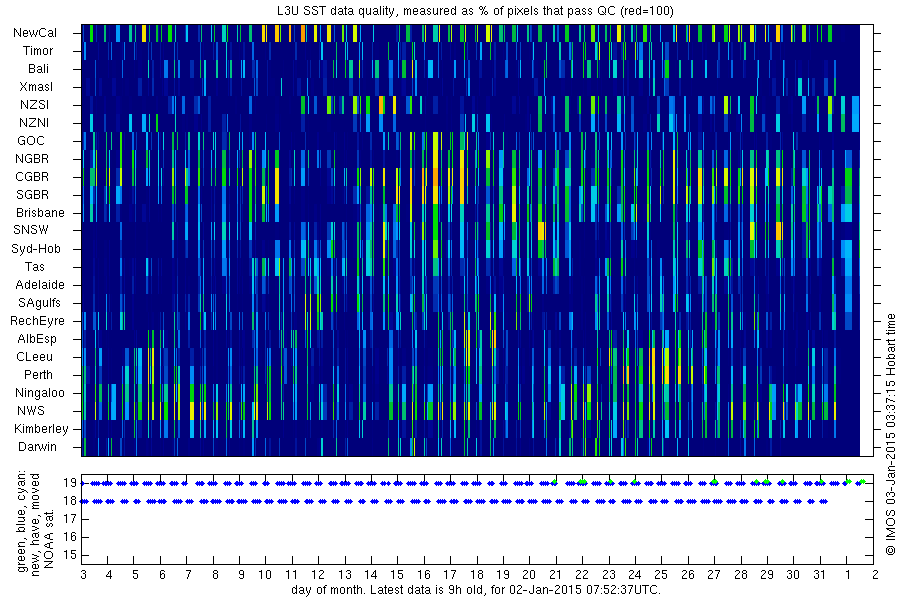Click the day of month caption text

476,590
